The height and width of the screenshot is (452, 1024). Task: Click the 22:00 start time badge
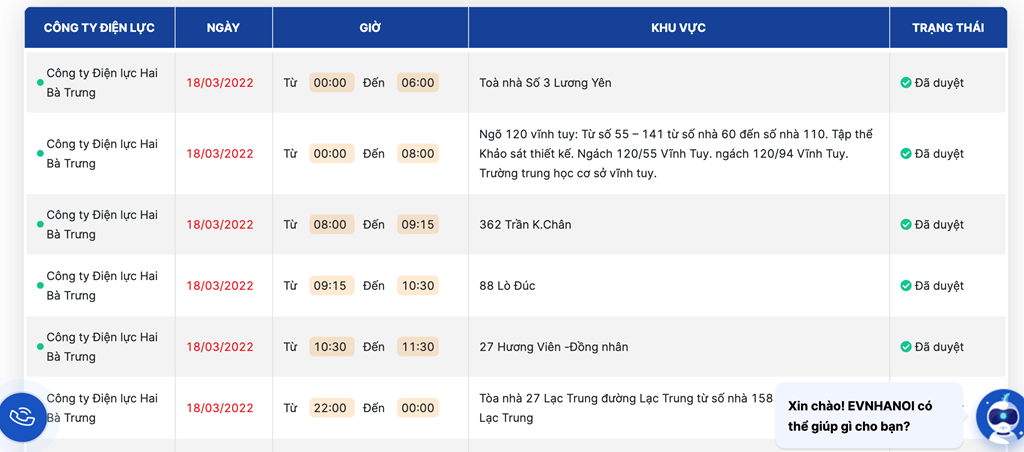(x=330, y=408)
